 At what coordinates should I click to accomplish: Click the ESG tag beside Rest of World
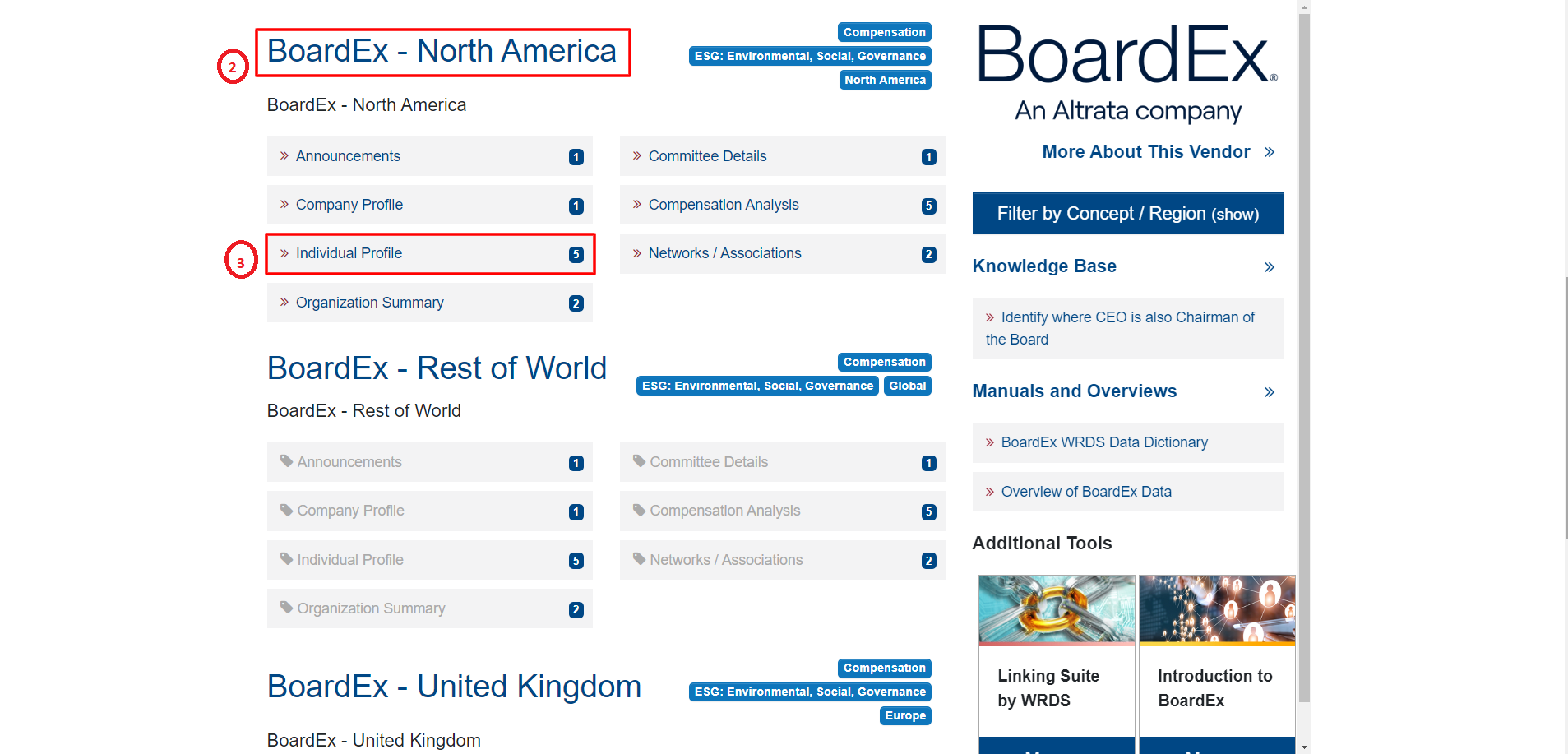[757, 386]
